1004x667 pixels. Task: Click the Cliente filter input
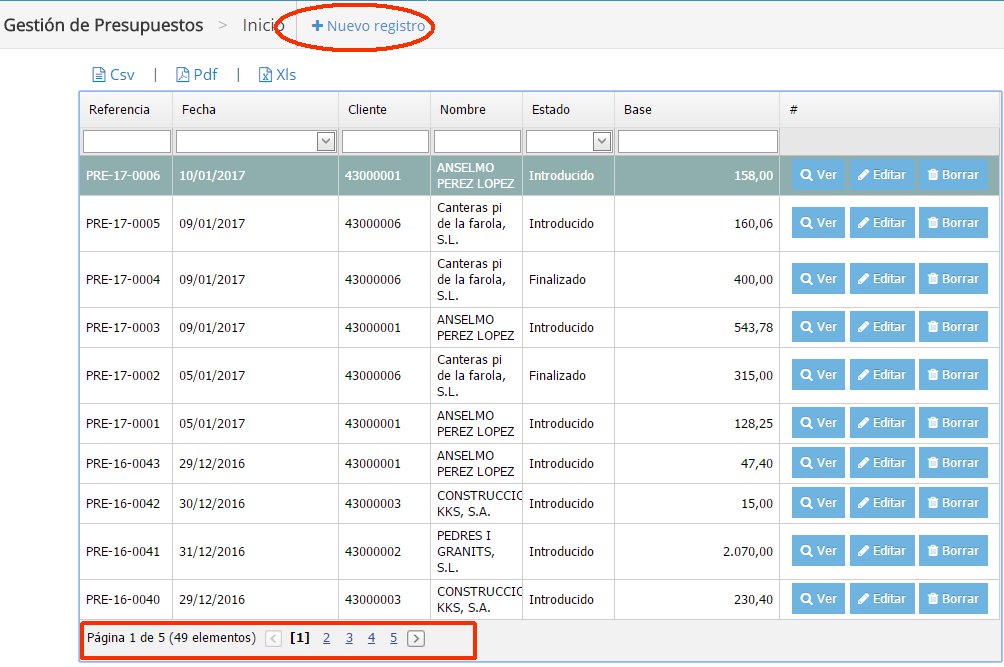pos(385,141)
